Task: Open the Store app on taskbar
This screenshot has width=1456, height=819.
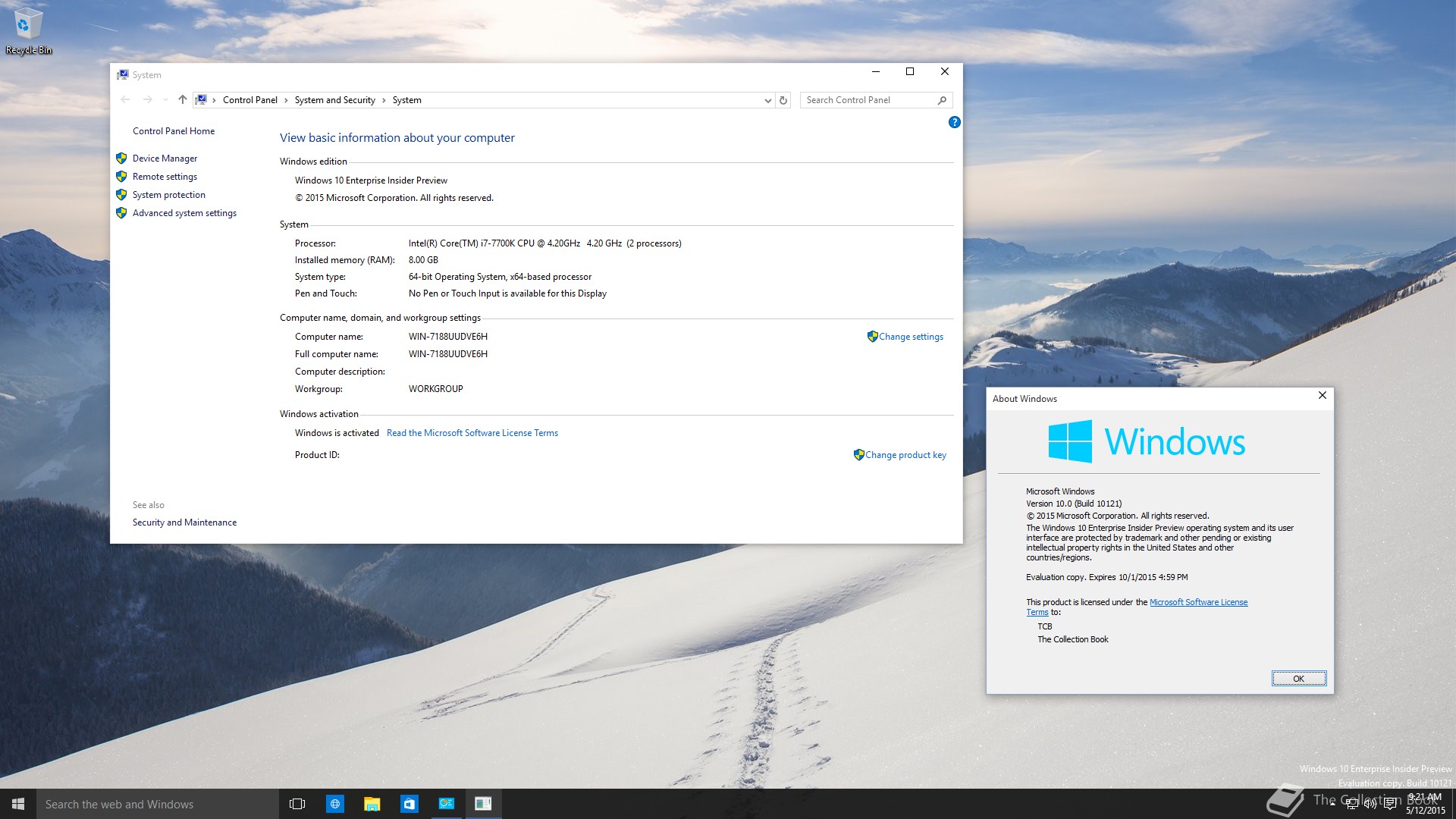Action: pyautogui.click(x=409, y=804)
